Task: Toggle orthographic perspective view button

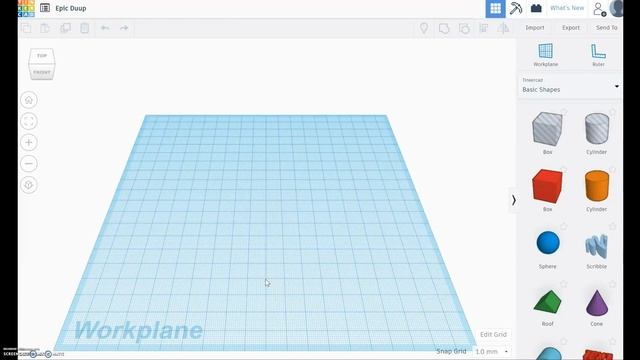Action: pos(29,185)
